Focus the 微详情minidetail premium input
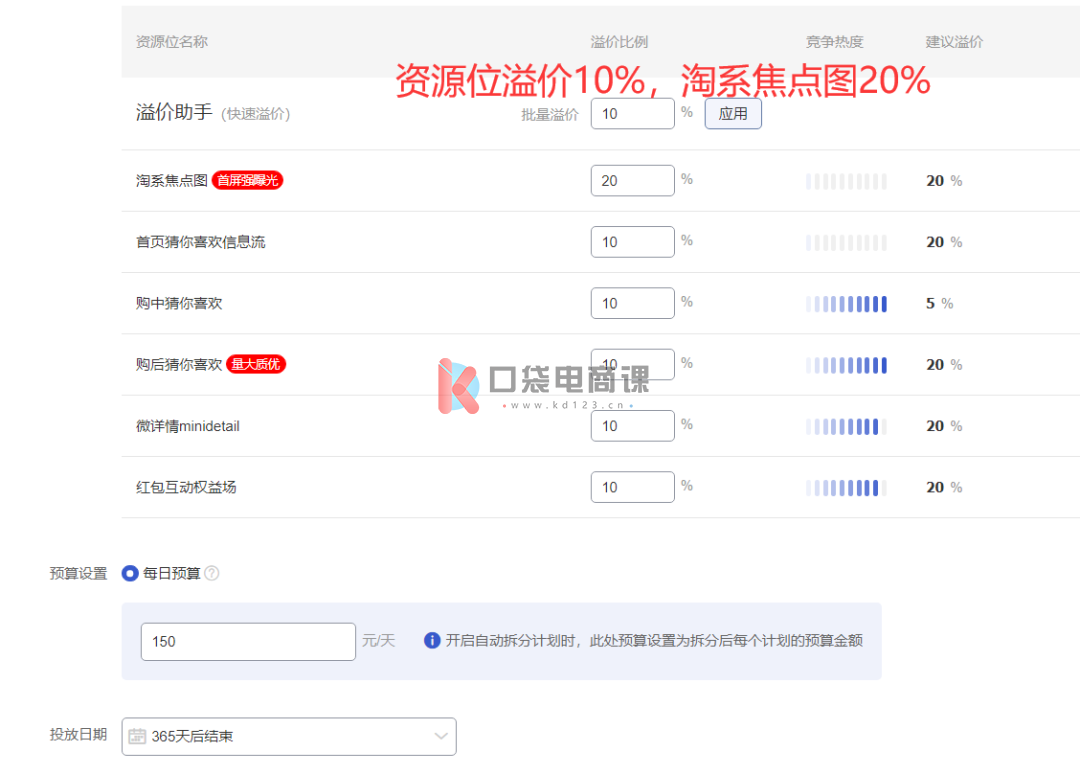Viewport: 1080px width, 774px height. 632,426
